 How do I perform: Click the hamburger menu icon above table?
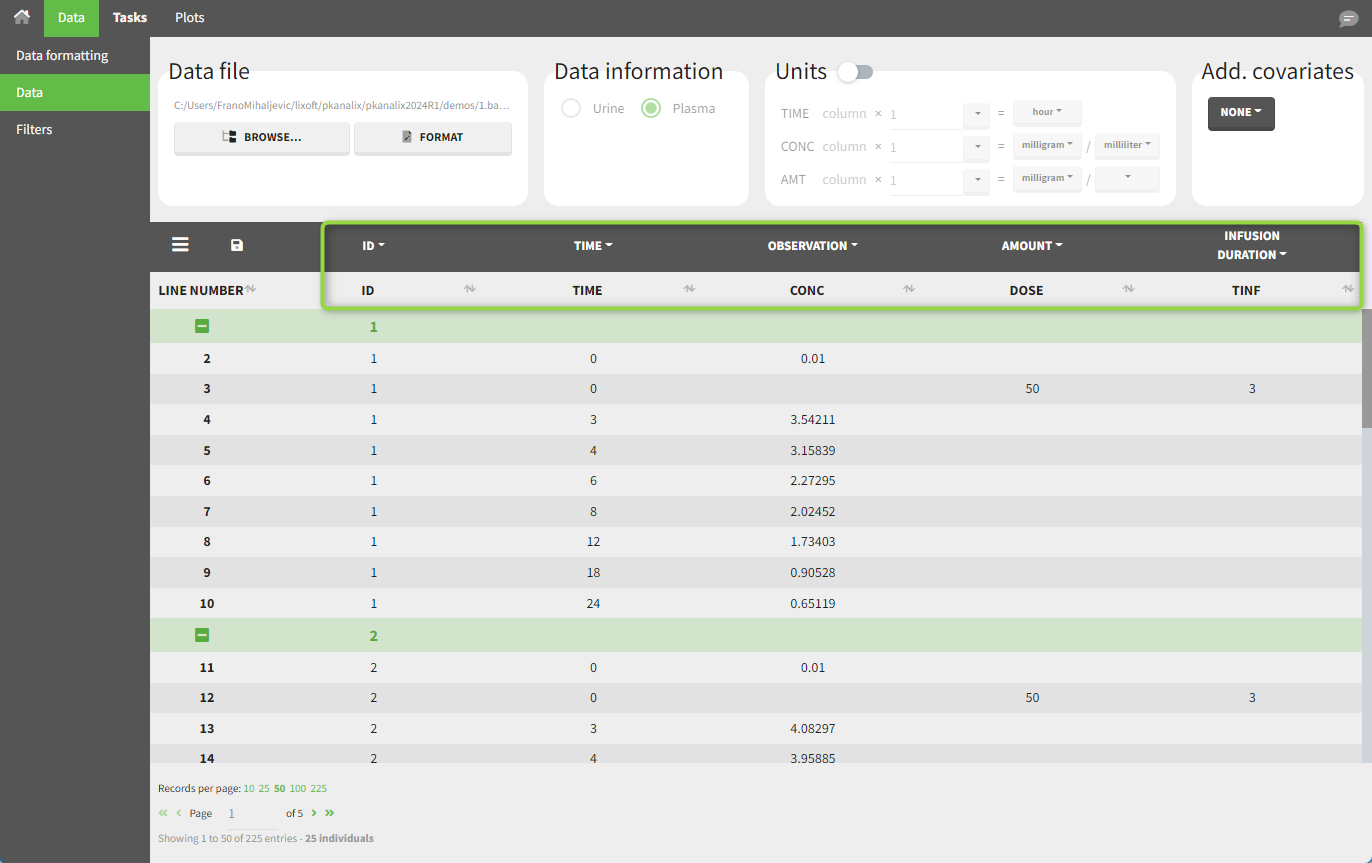[180, 245]
